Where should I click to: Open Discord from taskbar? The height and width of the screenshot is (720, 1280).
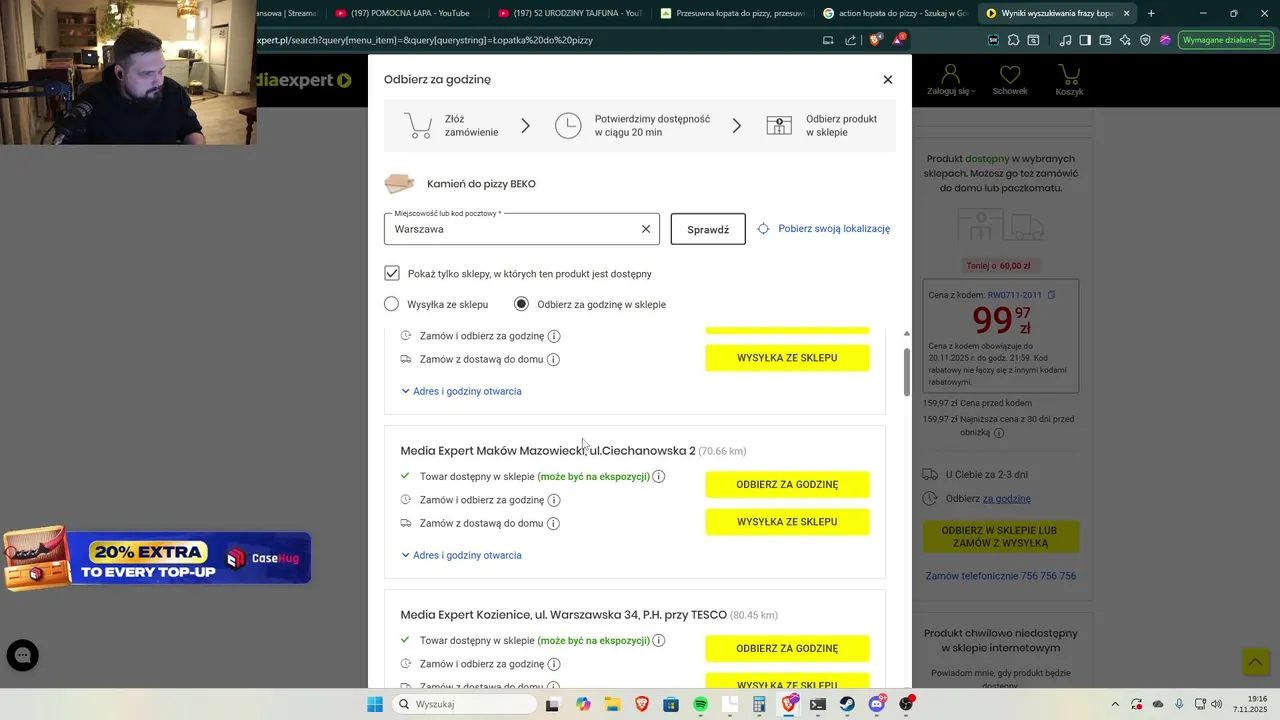tap(877, 704)
